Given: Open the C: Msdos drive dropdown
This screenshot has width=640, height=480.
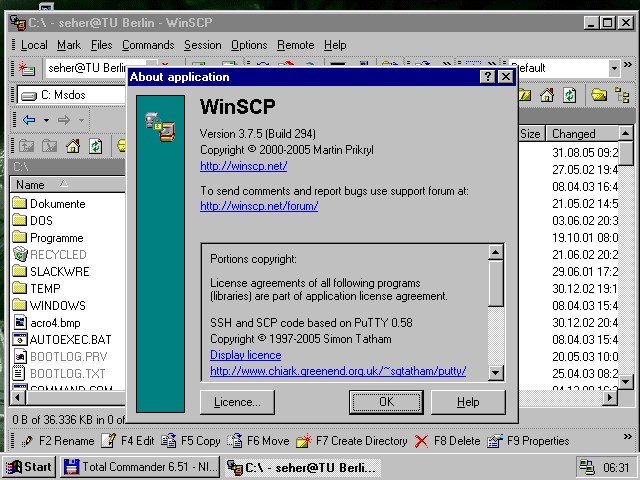Looking at the screenshot, I should coord(71,96).
